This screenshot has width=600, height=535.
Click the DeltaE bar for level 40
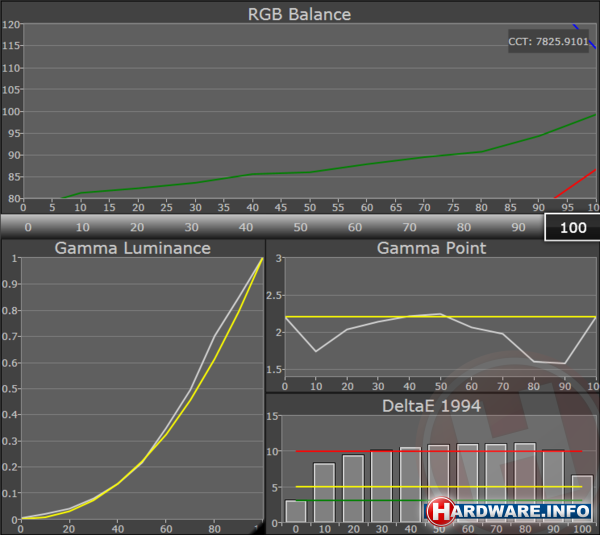(410, 485)
